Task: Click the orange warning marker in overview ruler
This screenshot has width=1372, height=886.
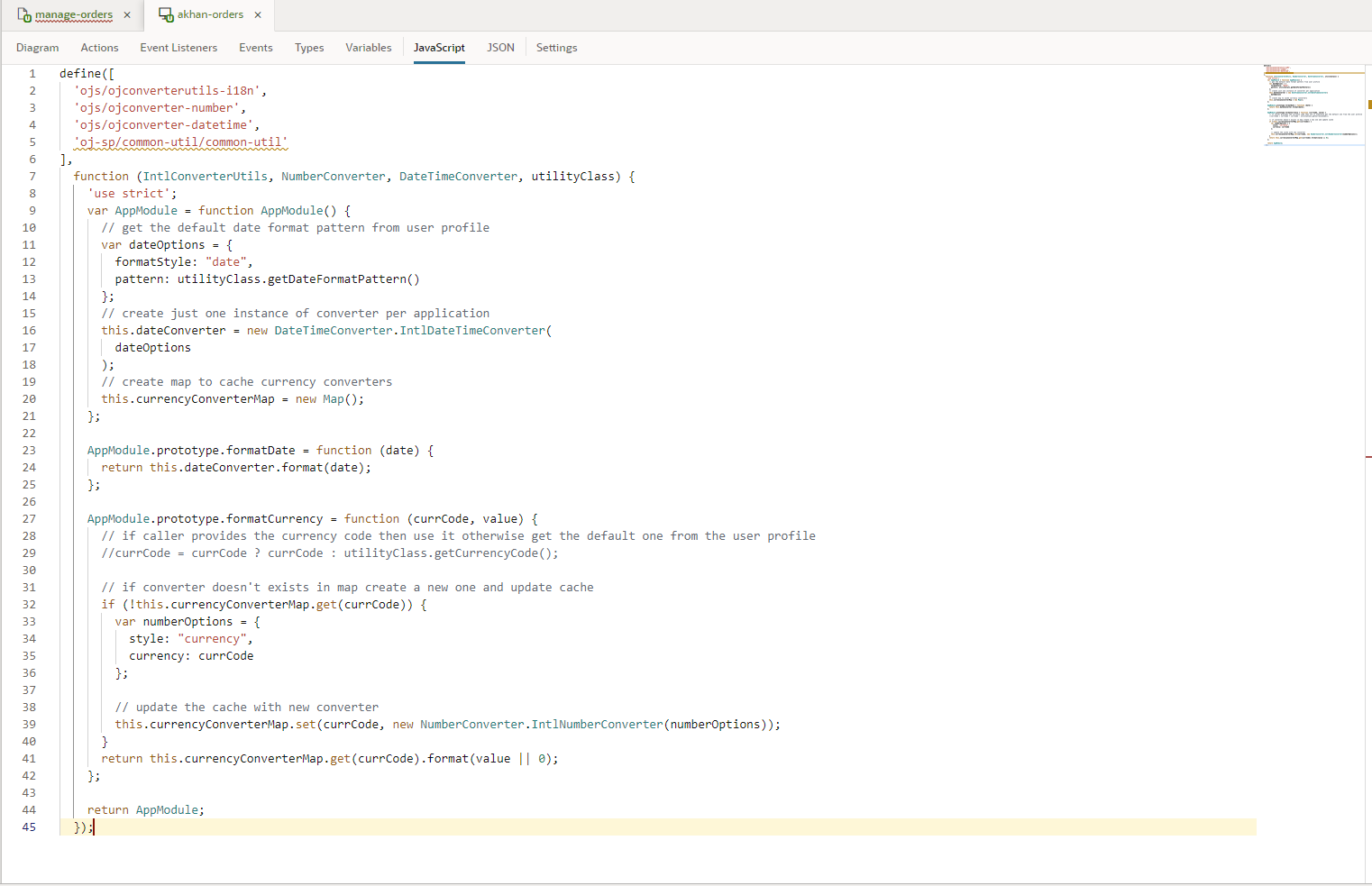Action: [1368, 105]
